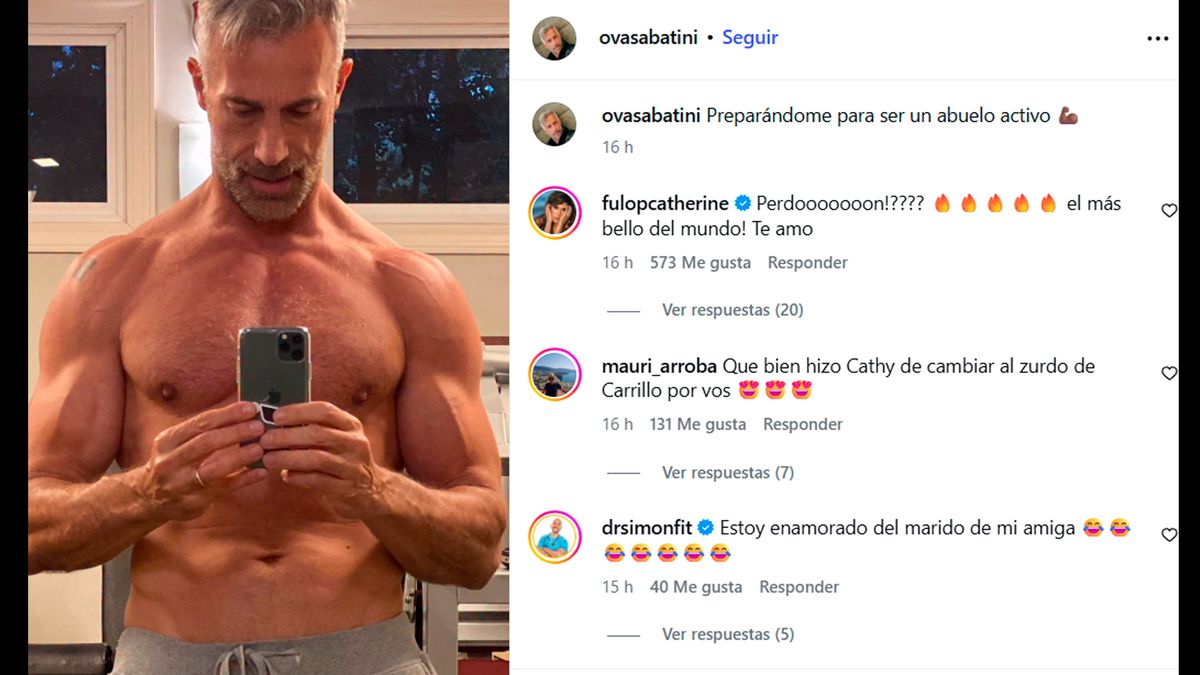The width and height of the screenshot is (1200, 675).
Task: Open the mauri_arroba username link
Action: click(x=660, y=366)
